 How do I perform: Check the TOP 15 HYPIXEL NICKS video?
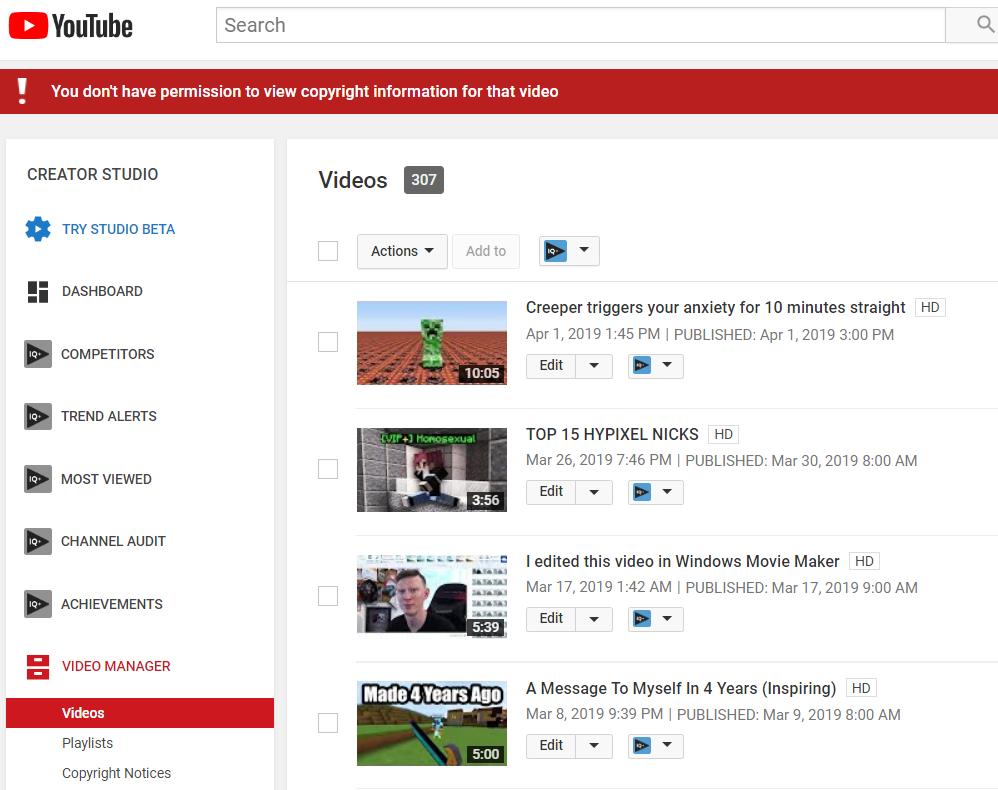click(328, 469)
